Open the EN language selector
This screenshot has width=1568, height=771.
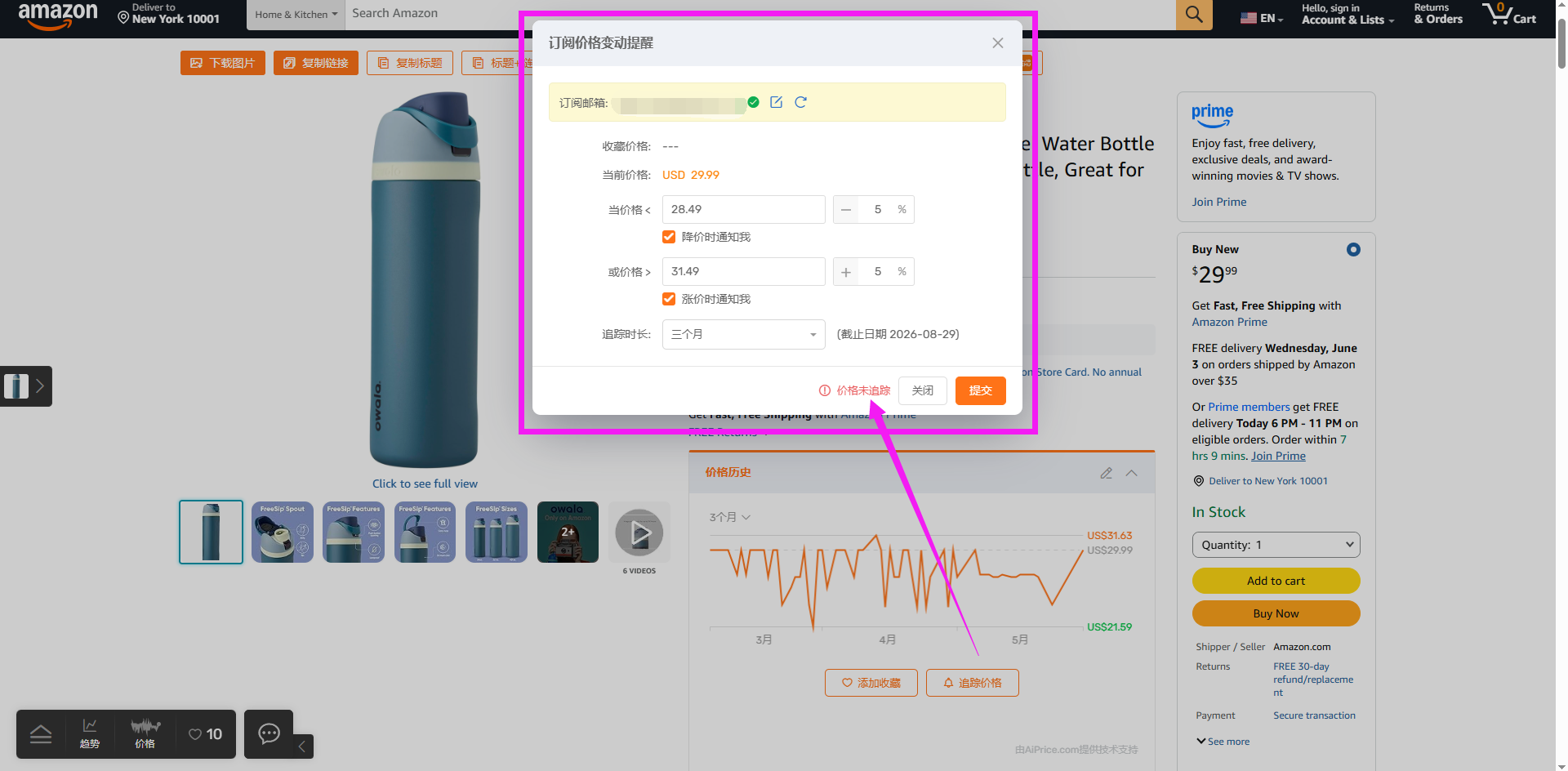click(x=1262, y=18)
